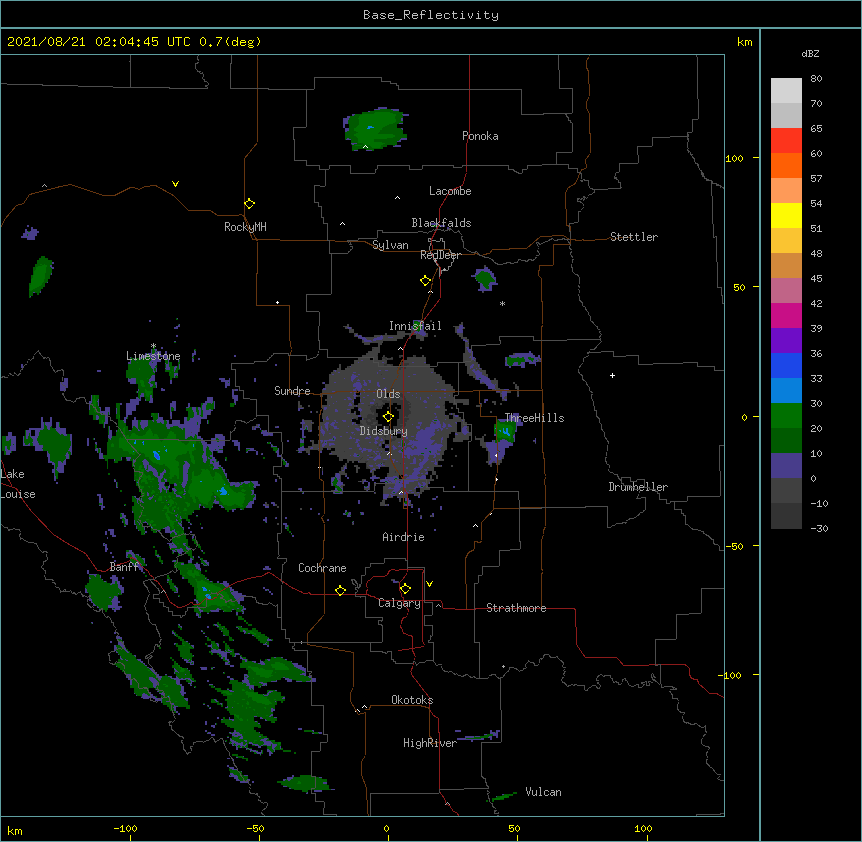Viewport: 862px width, 842px height.
Task: Click the Drumheller city label
Action: [638, 487]
